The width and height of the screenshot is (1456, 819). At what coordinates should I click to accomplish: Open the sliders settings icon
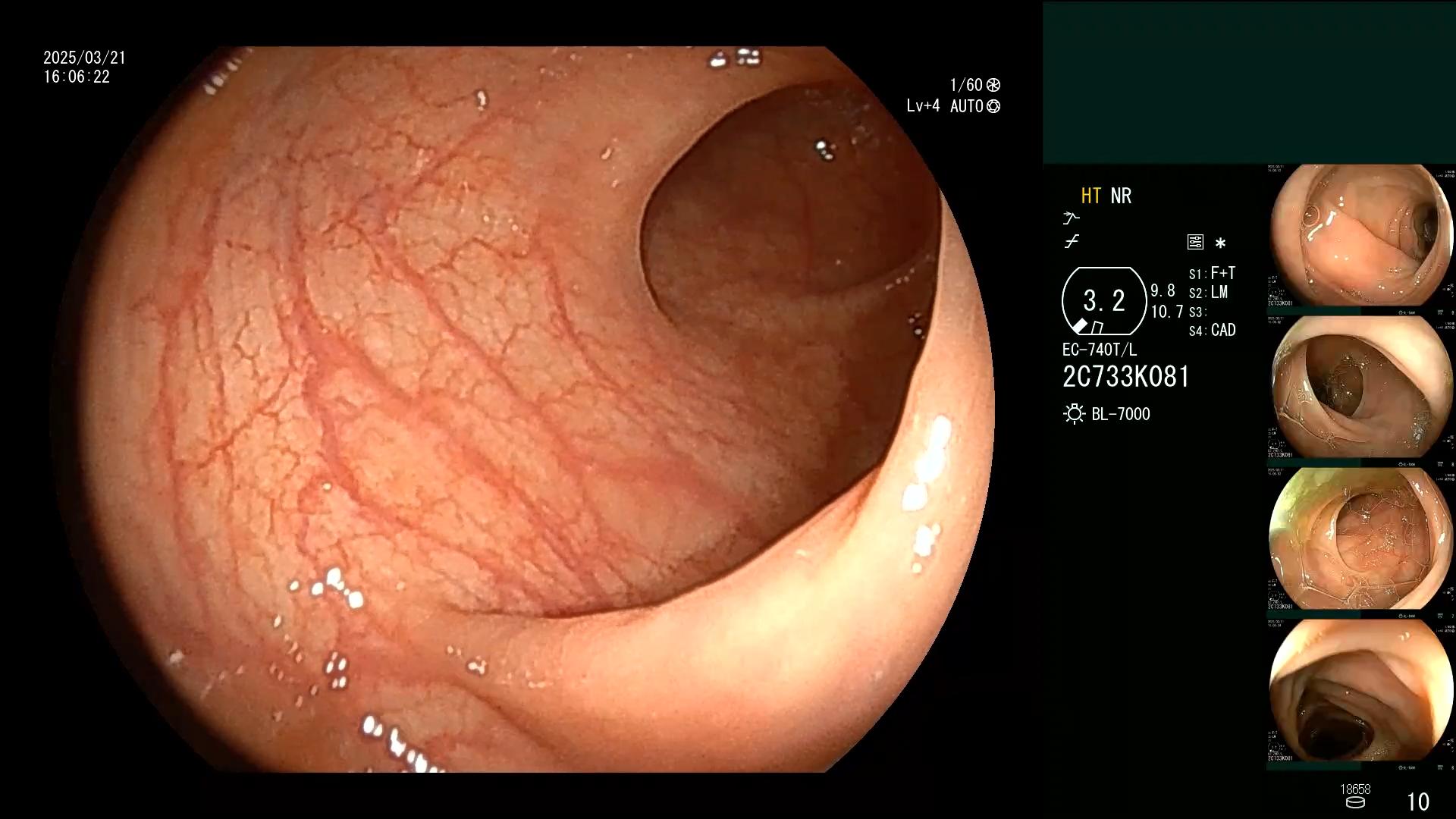pyautogui.click(x=1195, y=242)
